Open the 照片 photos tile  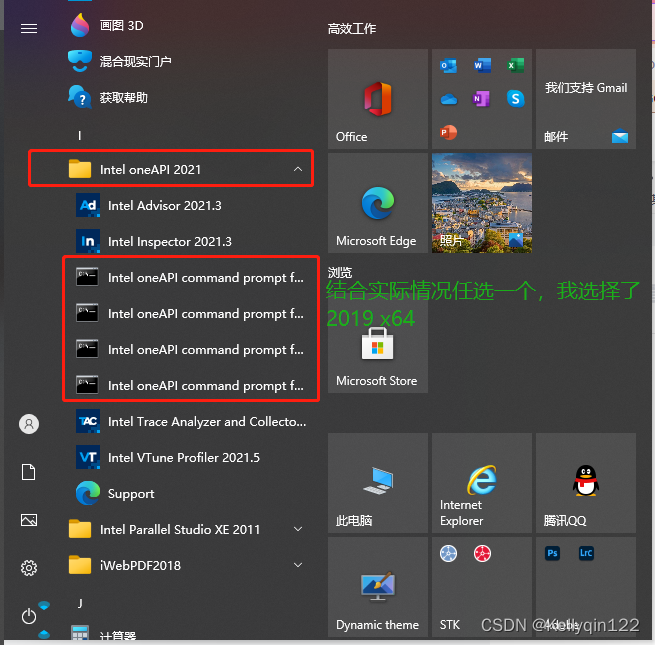pyautogui.click(x=482, y=203)
